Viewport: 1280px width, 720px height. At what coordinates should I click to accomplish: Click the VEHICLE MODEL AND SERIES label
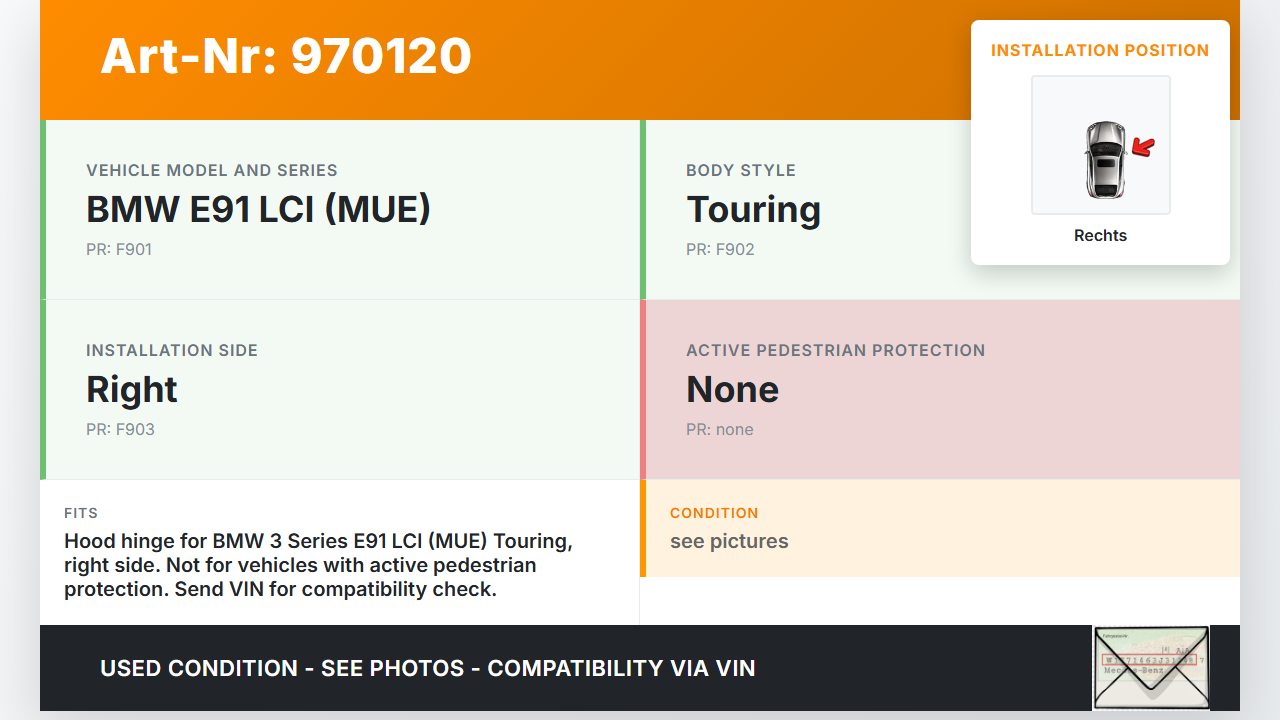pos(212,170)
